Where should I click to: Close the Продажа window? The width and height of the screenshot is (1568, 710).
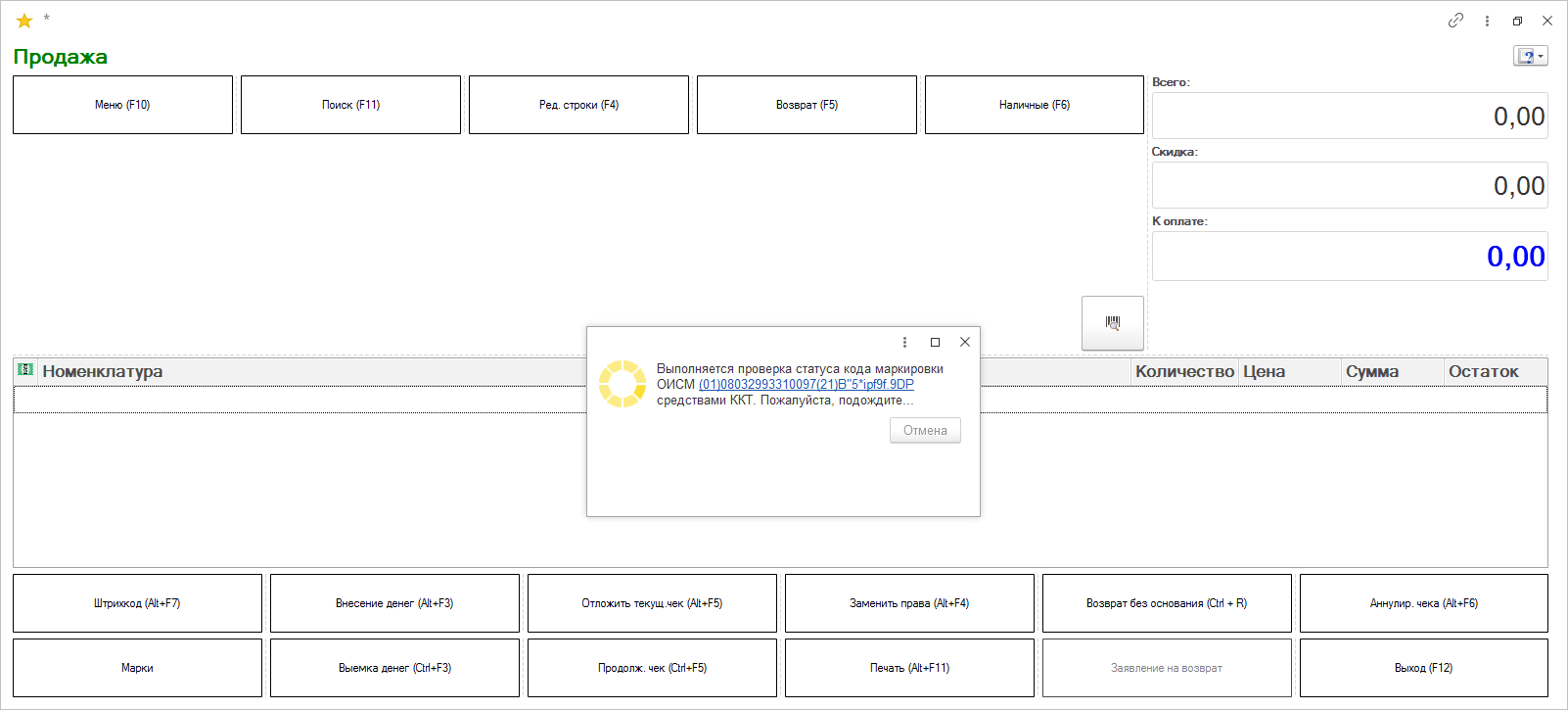click(x=1547, y=21)
